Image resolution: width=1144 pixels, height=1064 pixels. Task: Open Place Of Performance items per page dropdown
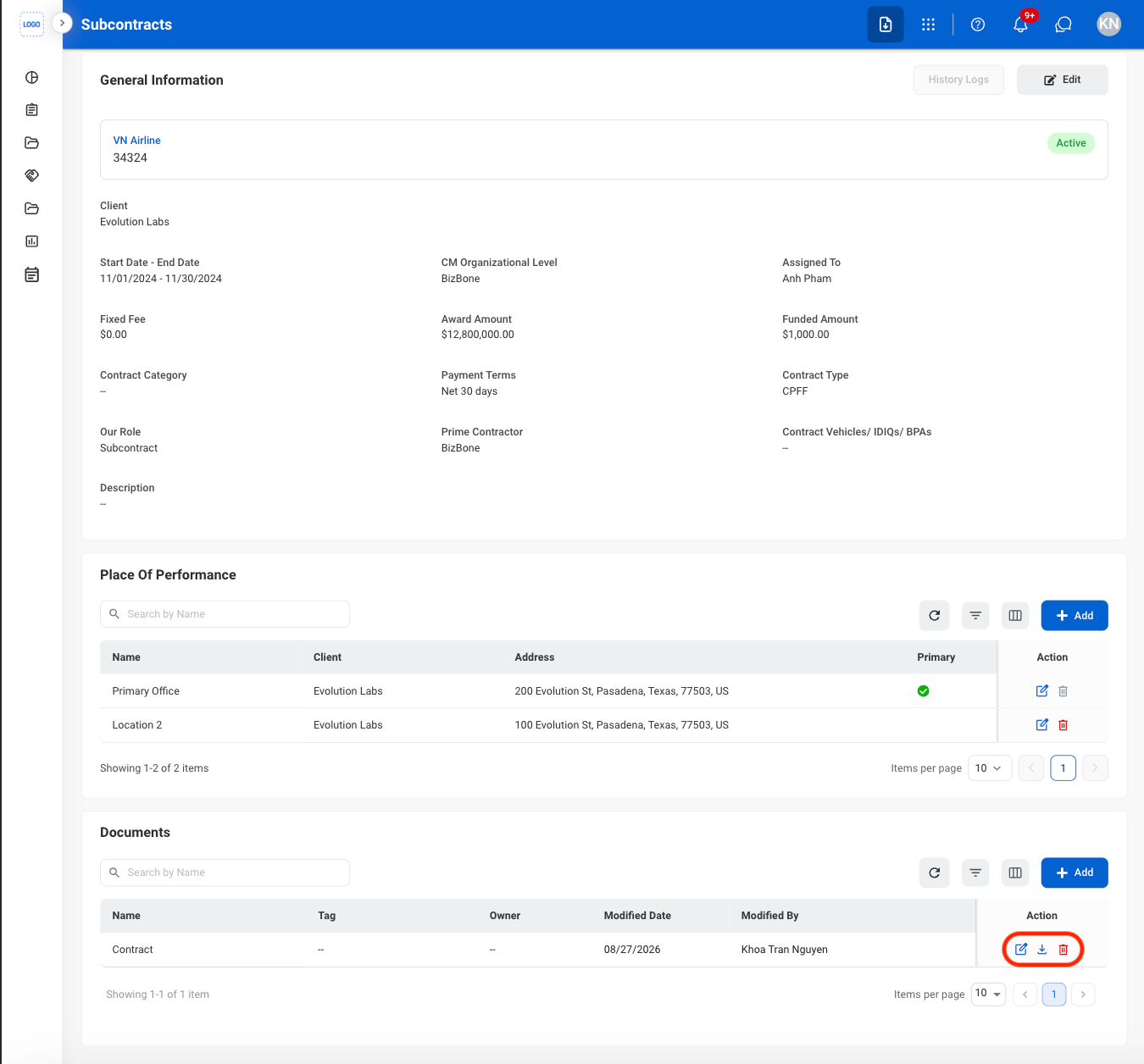[990, 768]
